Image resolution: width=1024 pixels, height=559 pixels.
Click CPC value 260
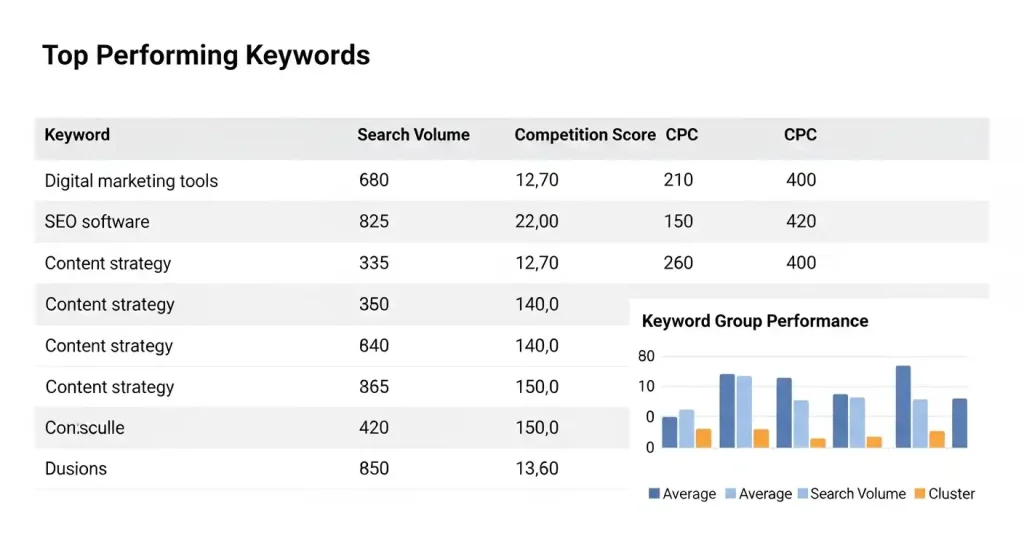(x=678, y=264)
